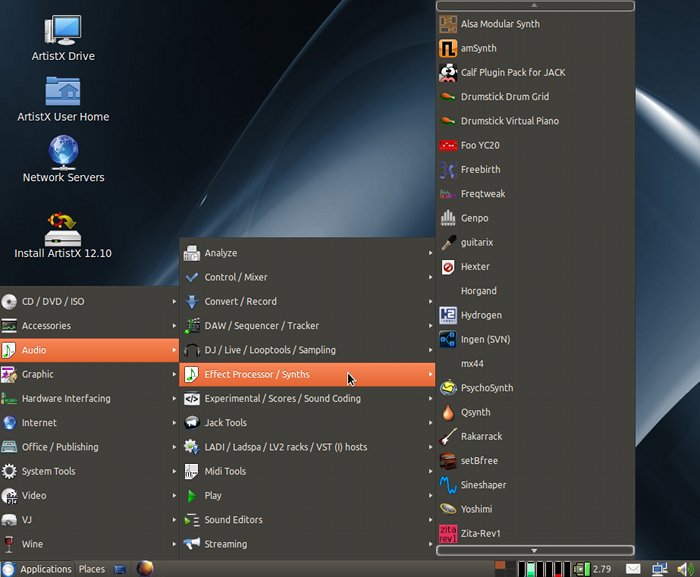The height and width of the screenshot is (577, 700).
Task: Open the Hydrogen drum machine icon
Action: [x=448, y=315]
